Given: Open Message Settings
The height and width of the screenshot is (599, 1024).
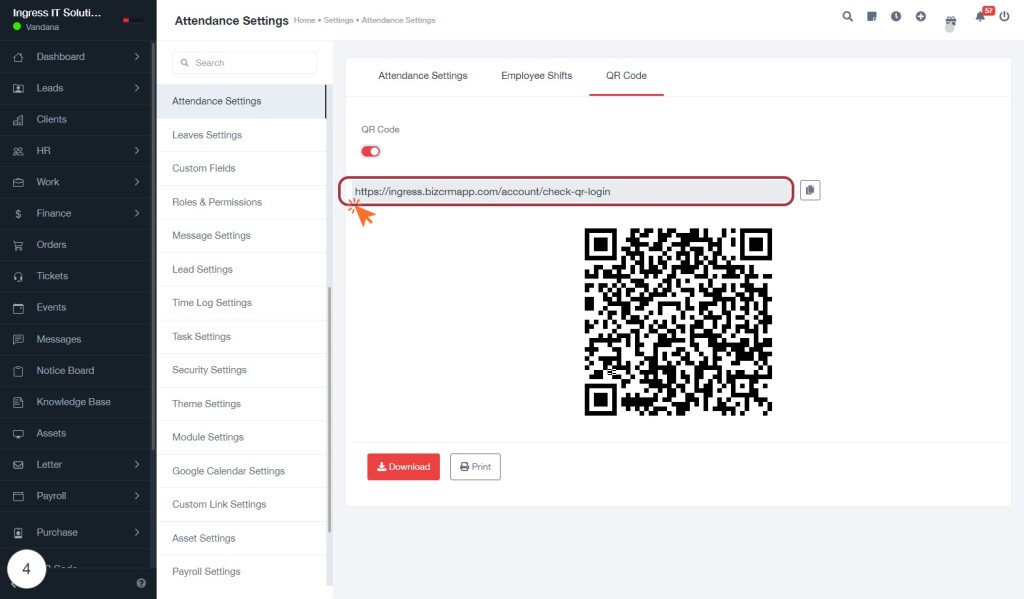Looking at the screenshot, I should coord(241,236).
